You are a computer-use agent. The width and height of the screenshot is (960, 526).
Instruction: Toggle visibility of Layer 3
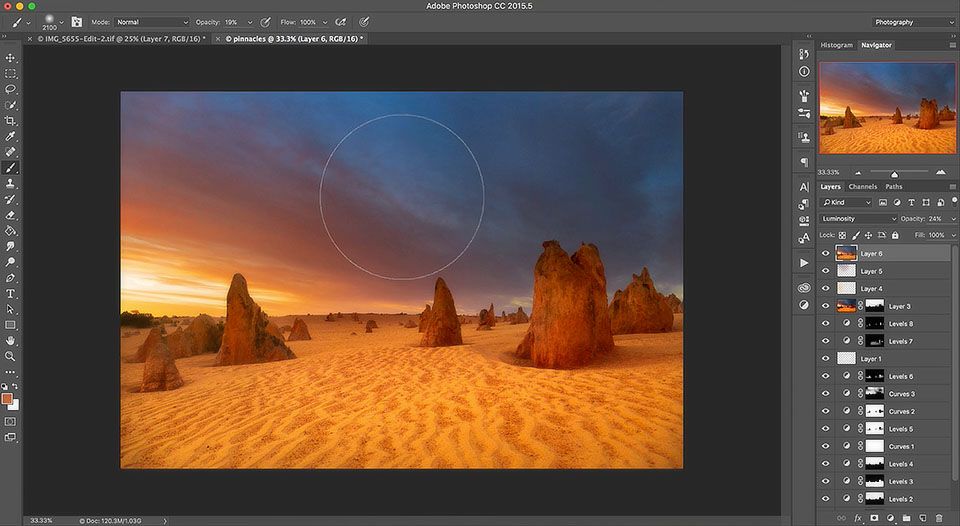[x=826, y=306]
